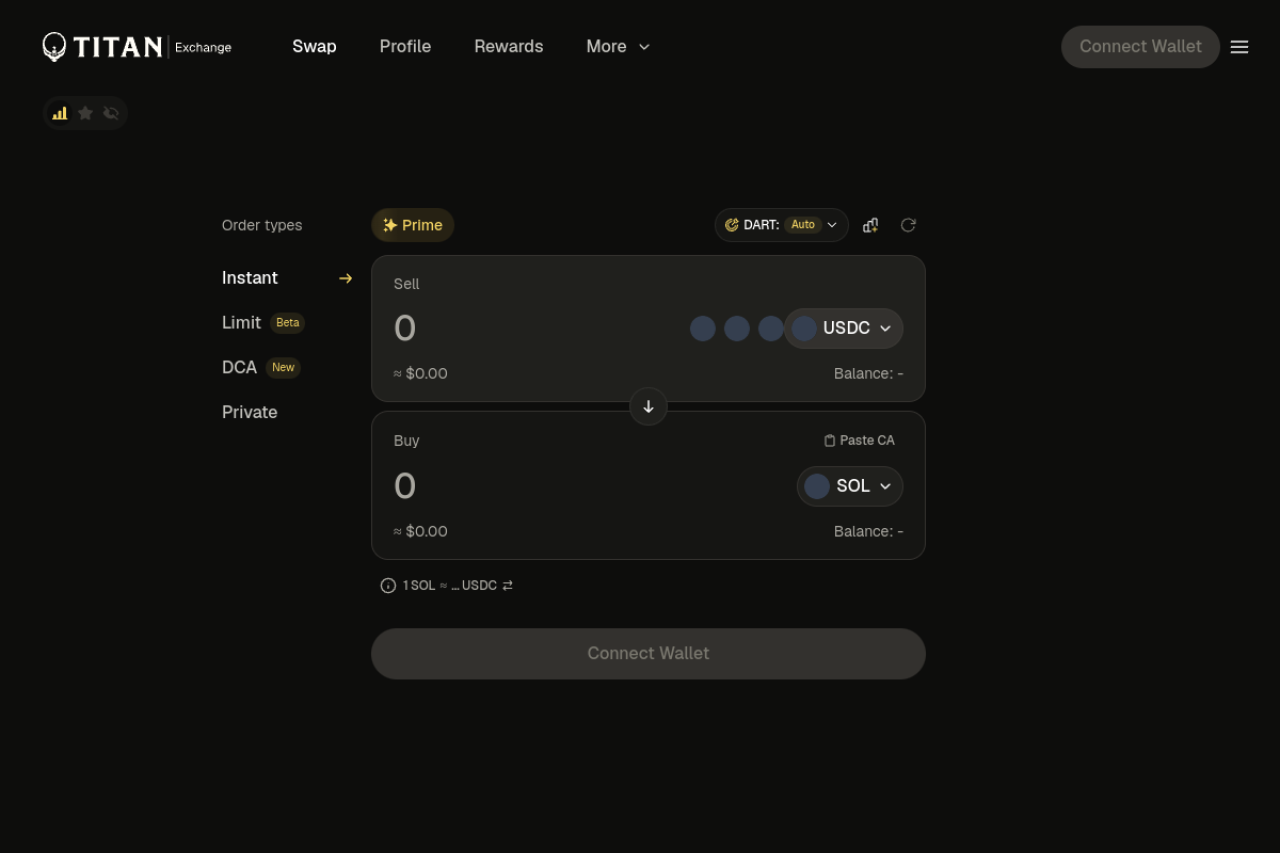Image resolution: width=1280 pixels, height=853 pixels.
Task: Click the sparkle icon in Prime
Action: click(390, 225)
